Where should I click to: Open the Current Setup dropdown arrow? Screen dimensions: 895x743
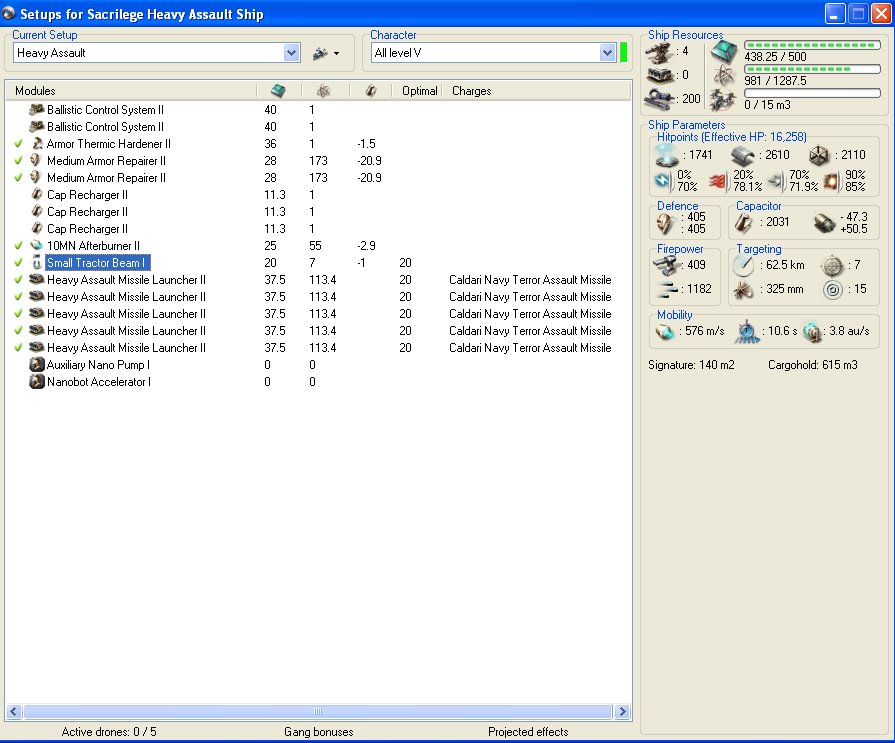[292, 53]
